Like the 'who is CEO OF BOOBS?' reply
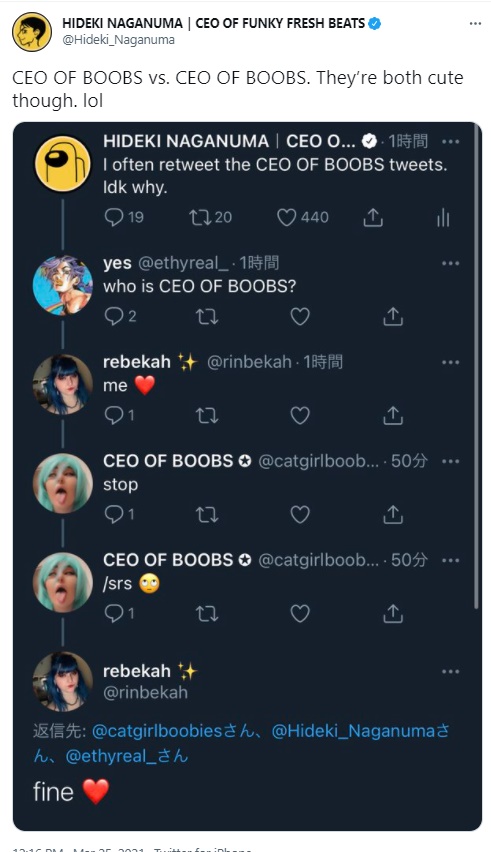The image size is (491, 852). coord(300,316)
